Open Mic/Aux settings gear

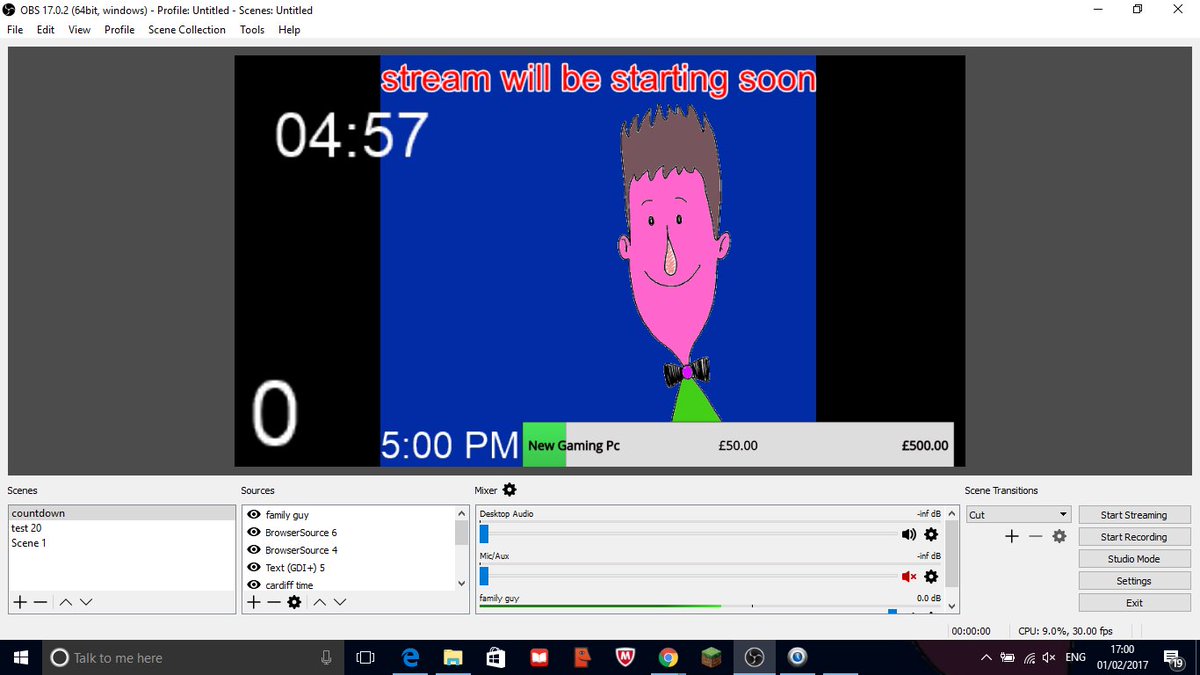pyautogui.click(x=931, y=576)
